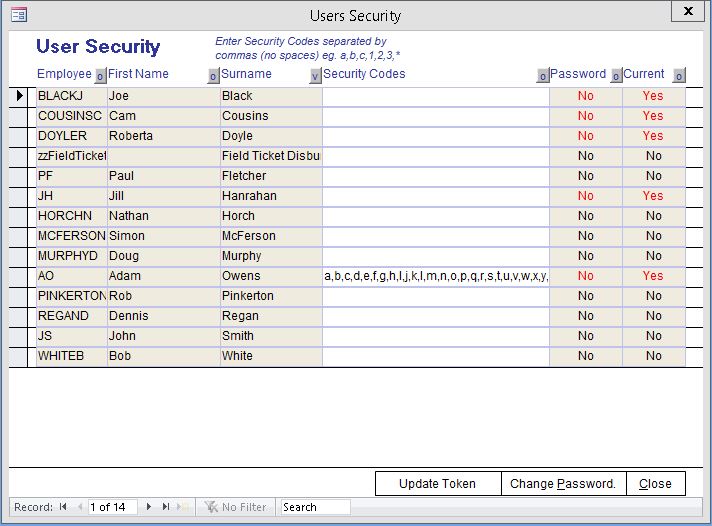This screenshot has height=526, width=712.
Task: Click the sort button beside Employee header
Action: (100, 75)
